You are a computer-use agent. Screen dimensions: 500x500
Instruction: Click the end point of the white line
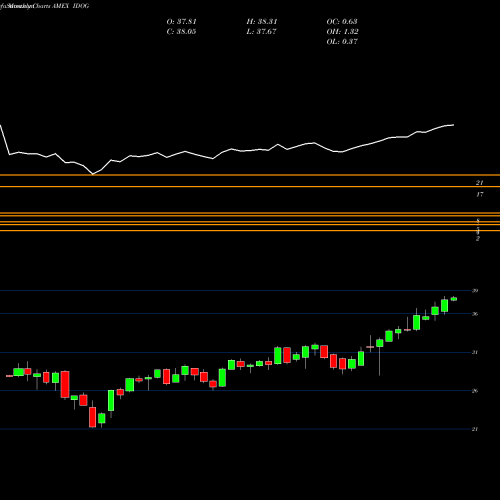[x=454, y=125]
